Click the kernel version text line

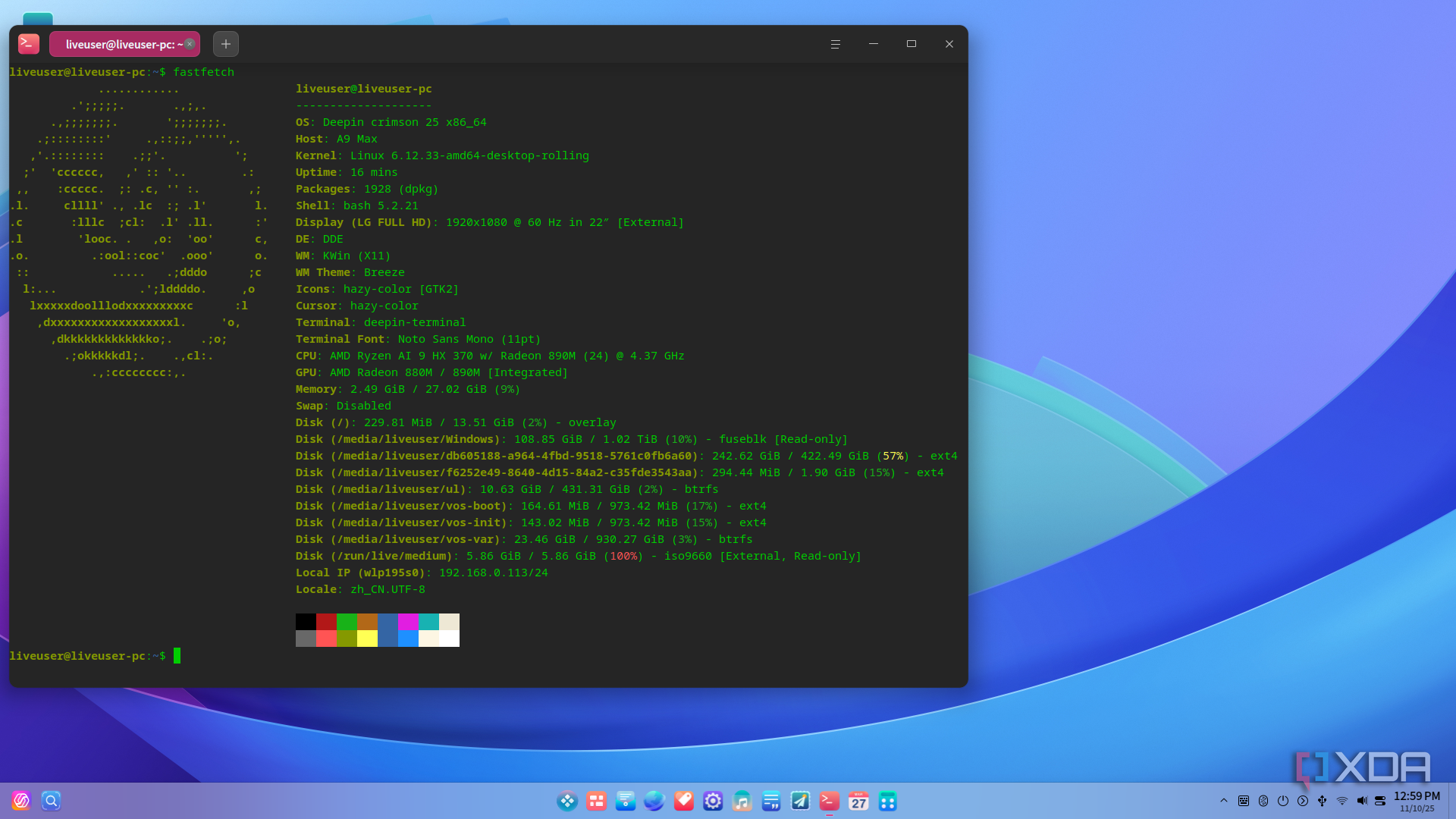[x=442, y=155]
